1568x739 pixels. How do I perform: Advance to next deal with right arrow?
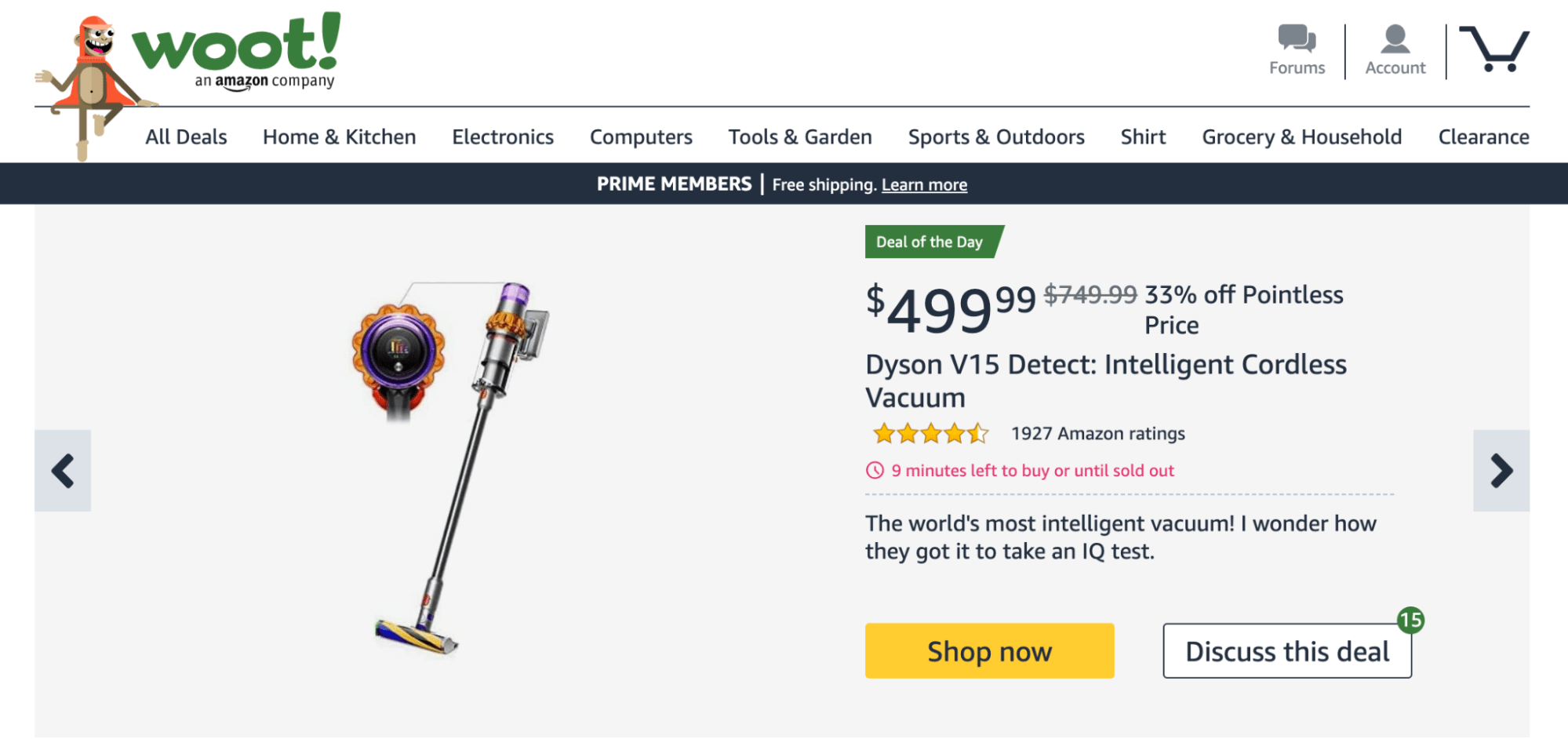1501,471
